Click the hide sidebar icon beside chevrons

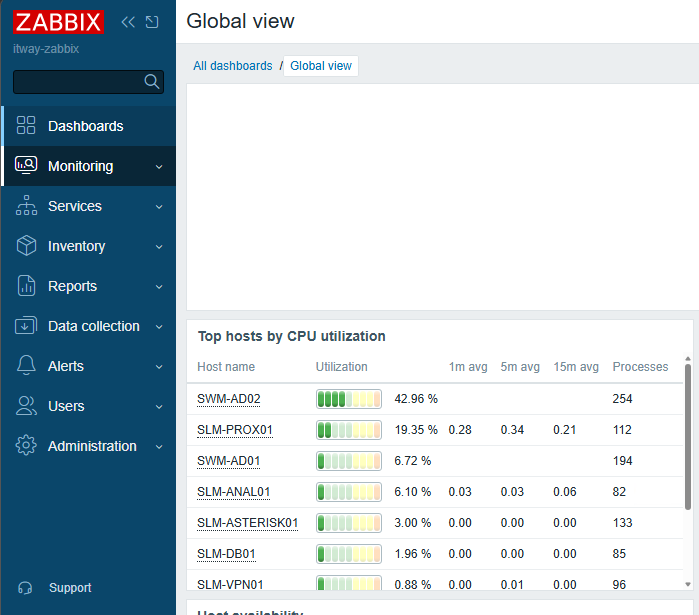click(152, 22)
